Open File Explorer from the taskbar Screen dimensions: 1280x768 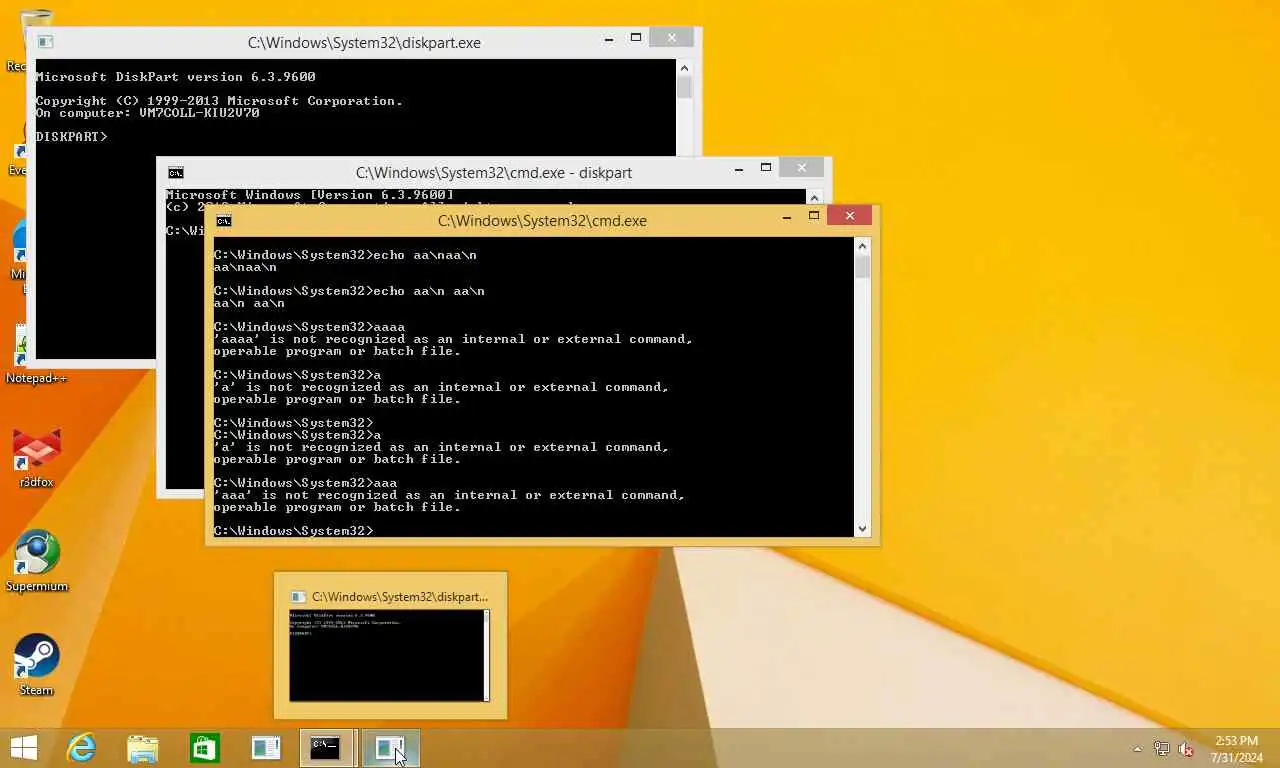[x=143, y=747]
